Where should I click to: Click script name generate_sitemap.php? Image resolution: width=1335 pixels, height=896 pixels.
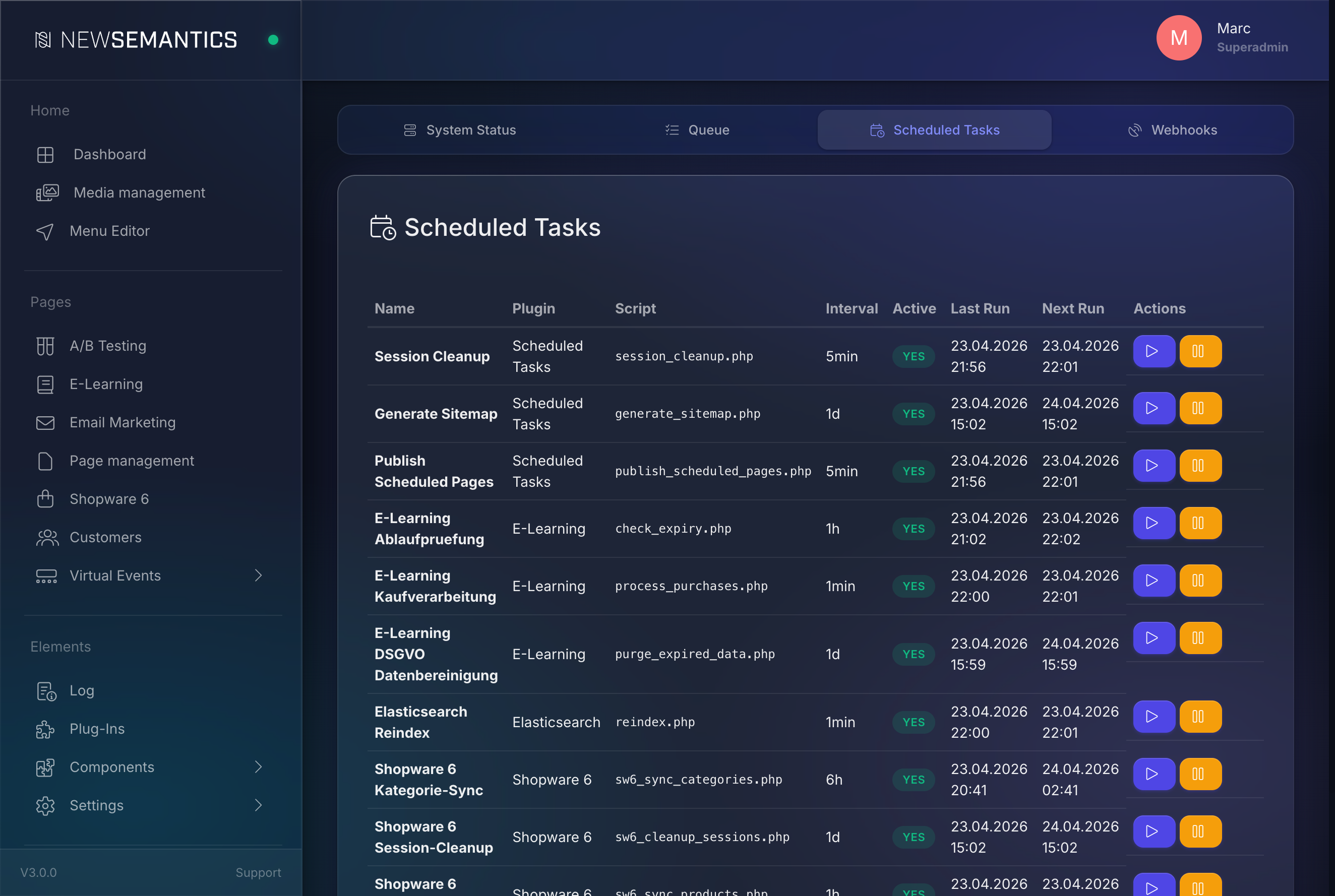(x=688, y=414)
